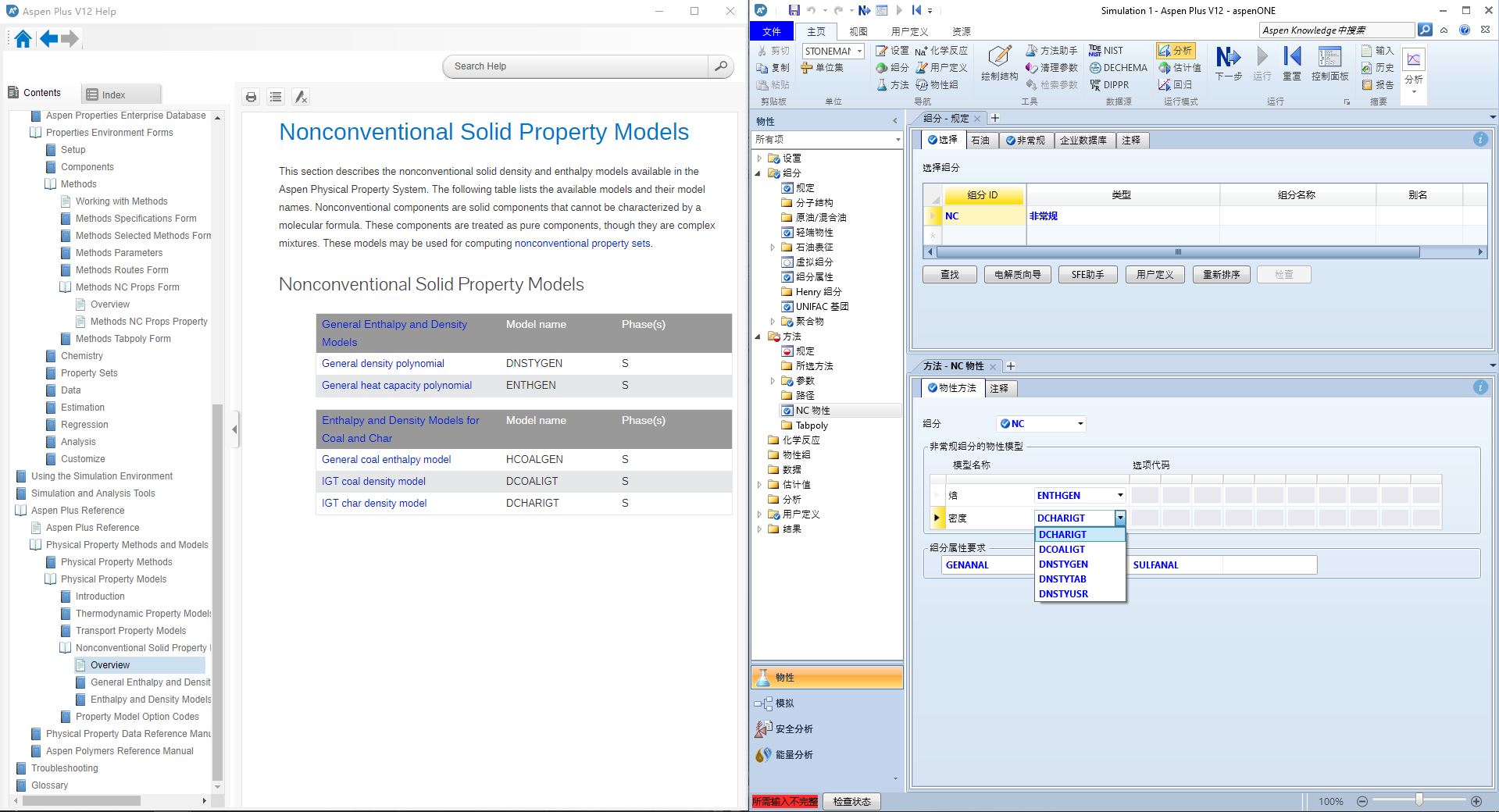Switch to the 资源 ribbon tab
Screen dimensions: 1499x812
(962, 31)
